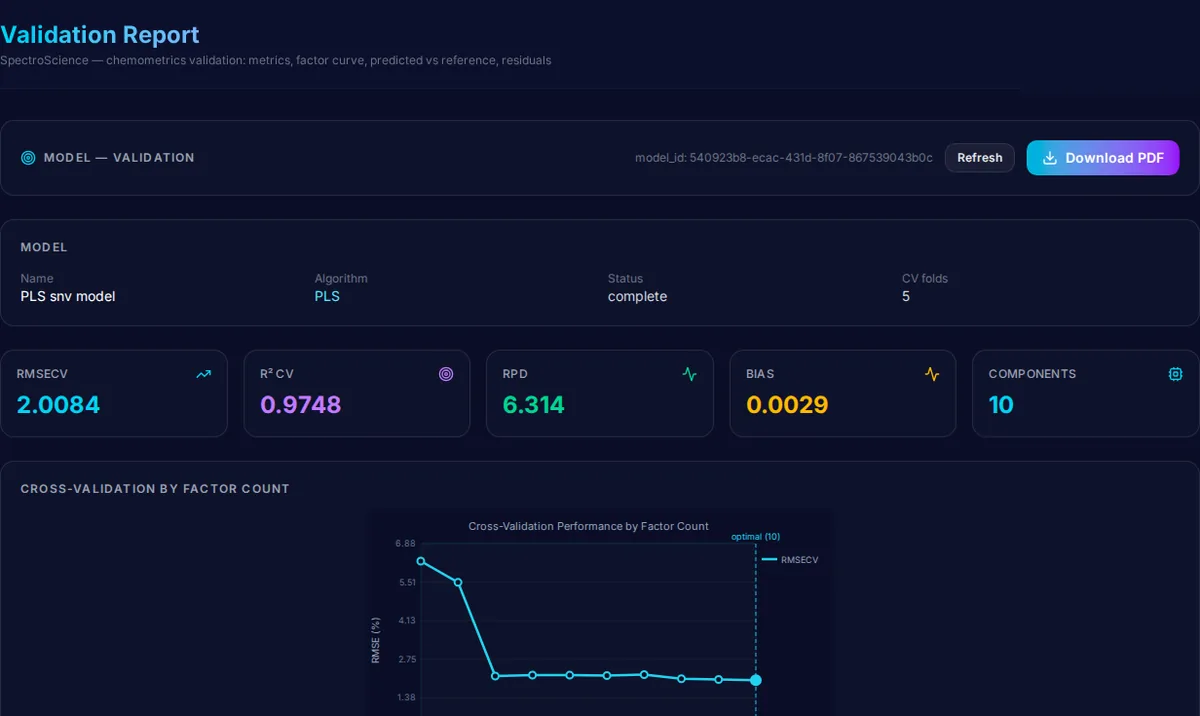Click the orange pulse icon on BIAS card
The width and height of the screenshot is (1200, 716).
[x=932, y=374]
